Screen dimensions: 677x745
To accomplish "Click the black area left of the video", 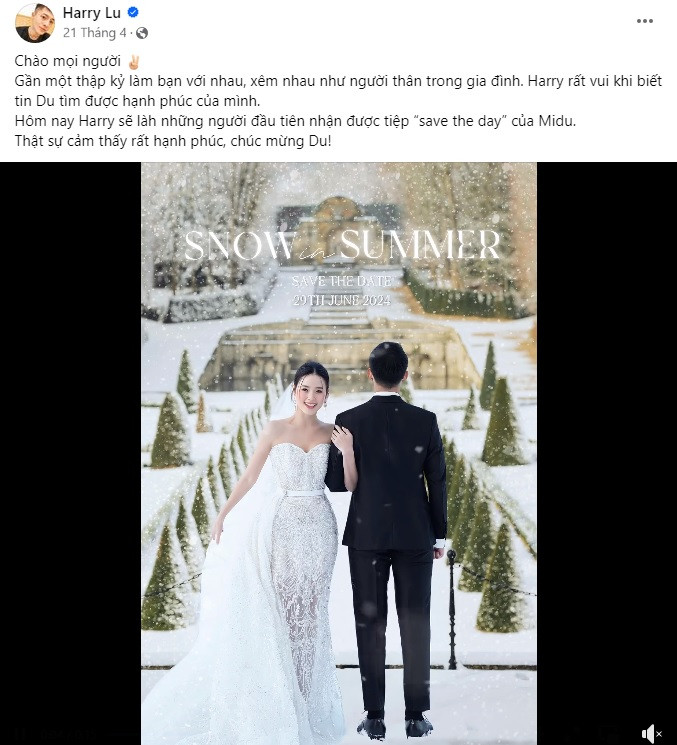I will [70, 453].
